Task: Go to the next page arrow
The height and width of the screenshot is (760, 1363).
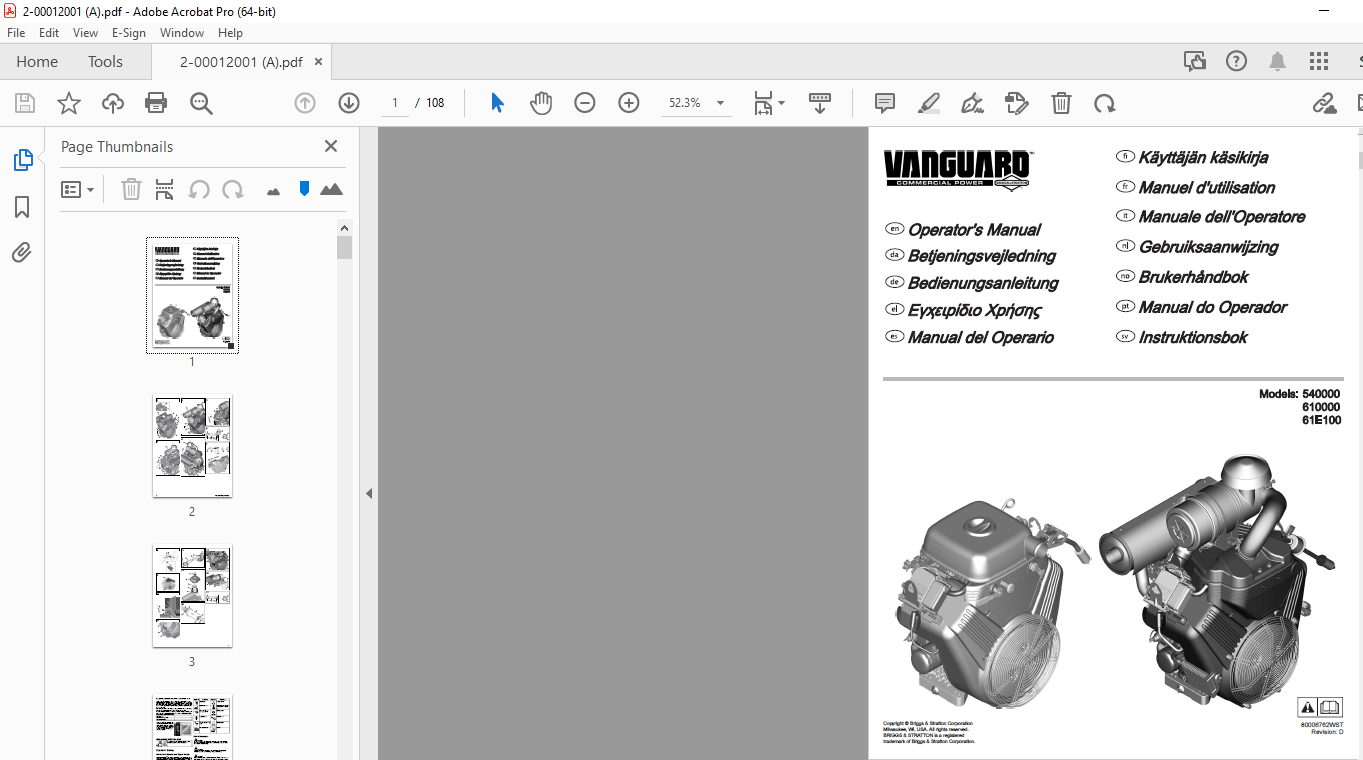Action: (349, 103)
